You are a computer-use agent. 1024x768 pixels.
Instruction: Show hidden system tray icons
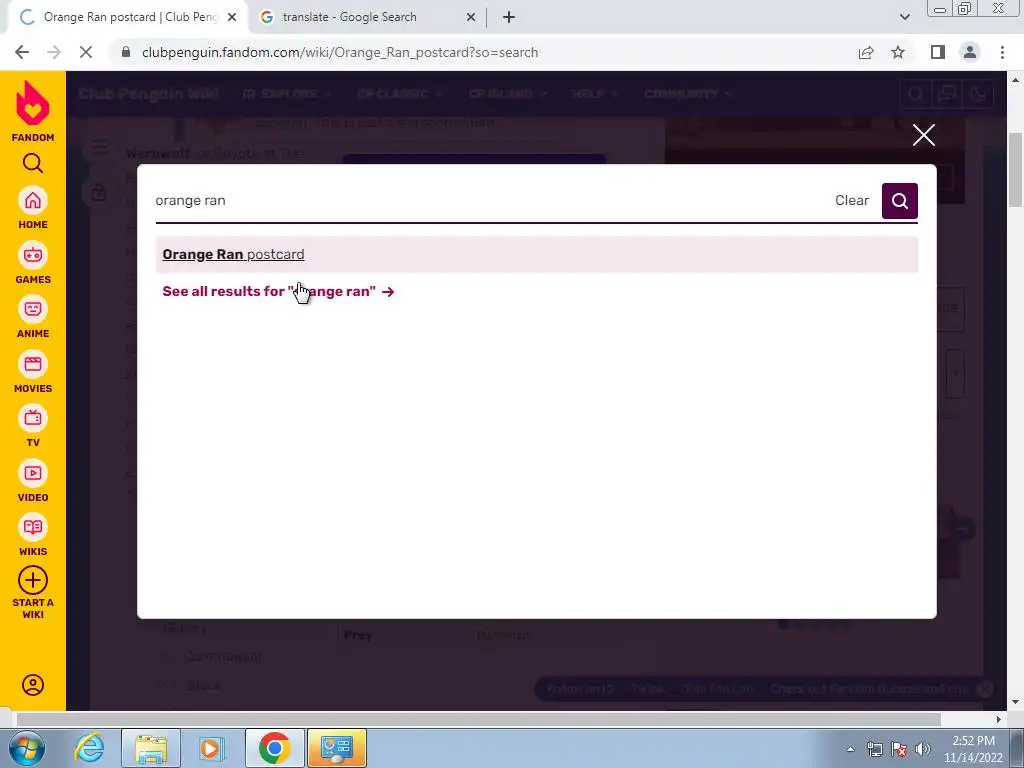(x=850, y=749)
